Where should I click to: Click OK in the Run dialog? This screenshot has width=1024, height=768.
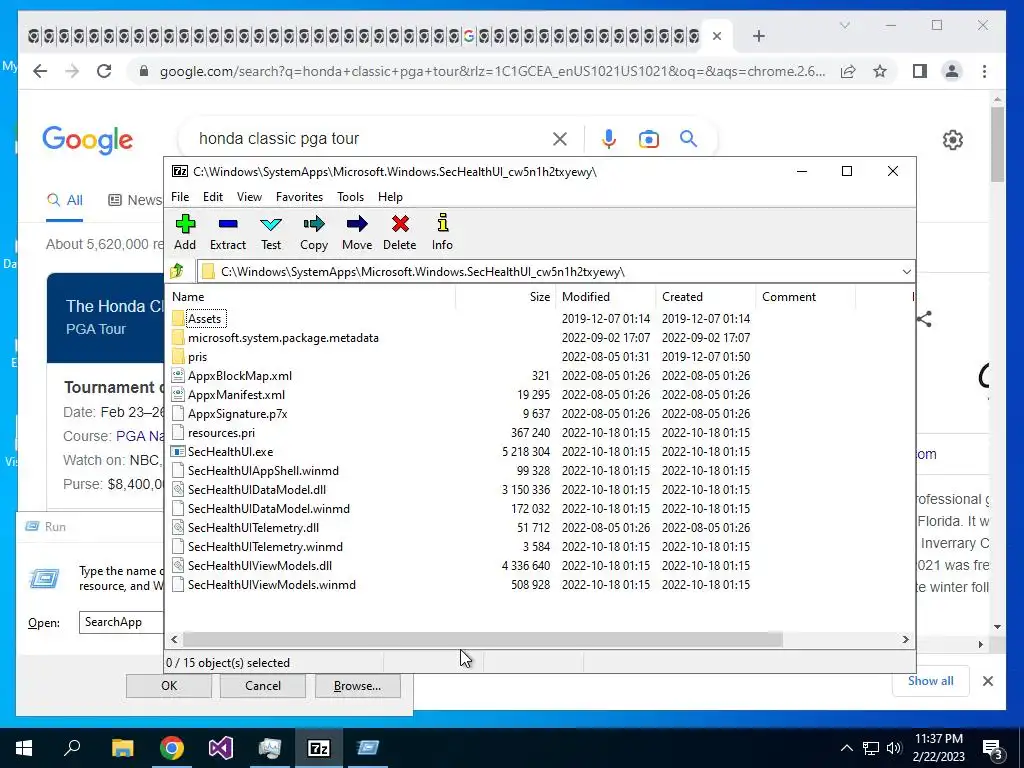[168, 686]
